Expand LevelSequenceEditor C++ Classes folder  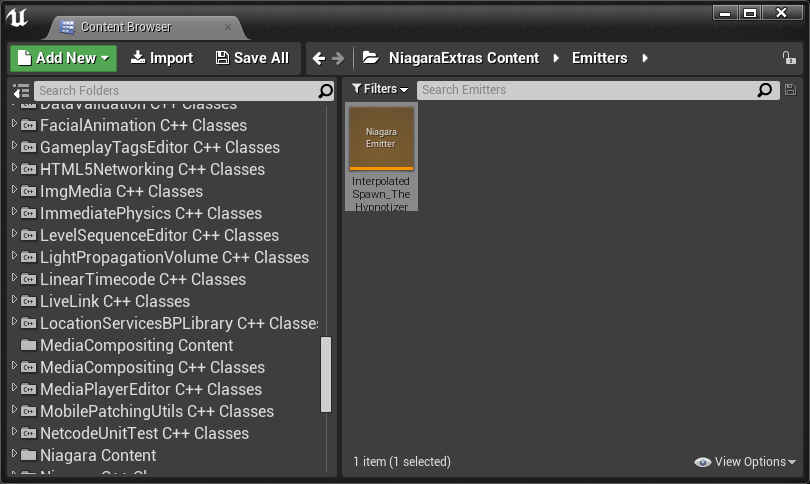pyautogui.click(x=14, y=233)
